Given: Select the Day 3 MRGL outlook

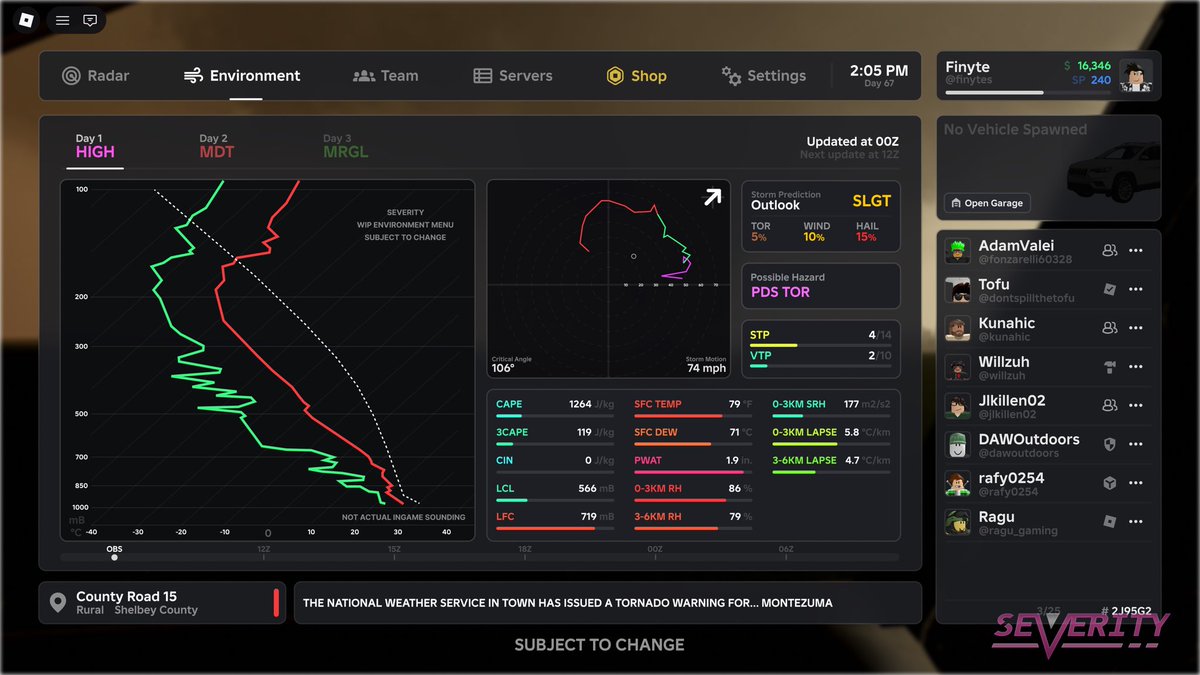Looking at the screenshot, I should [x=346, y=146].
